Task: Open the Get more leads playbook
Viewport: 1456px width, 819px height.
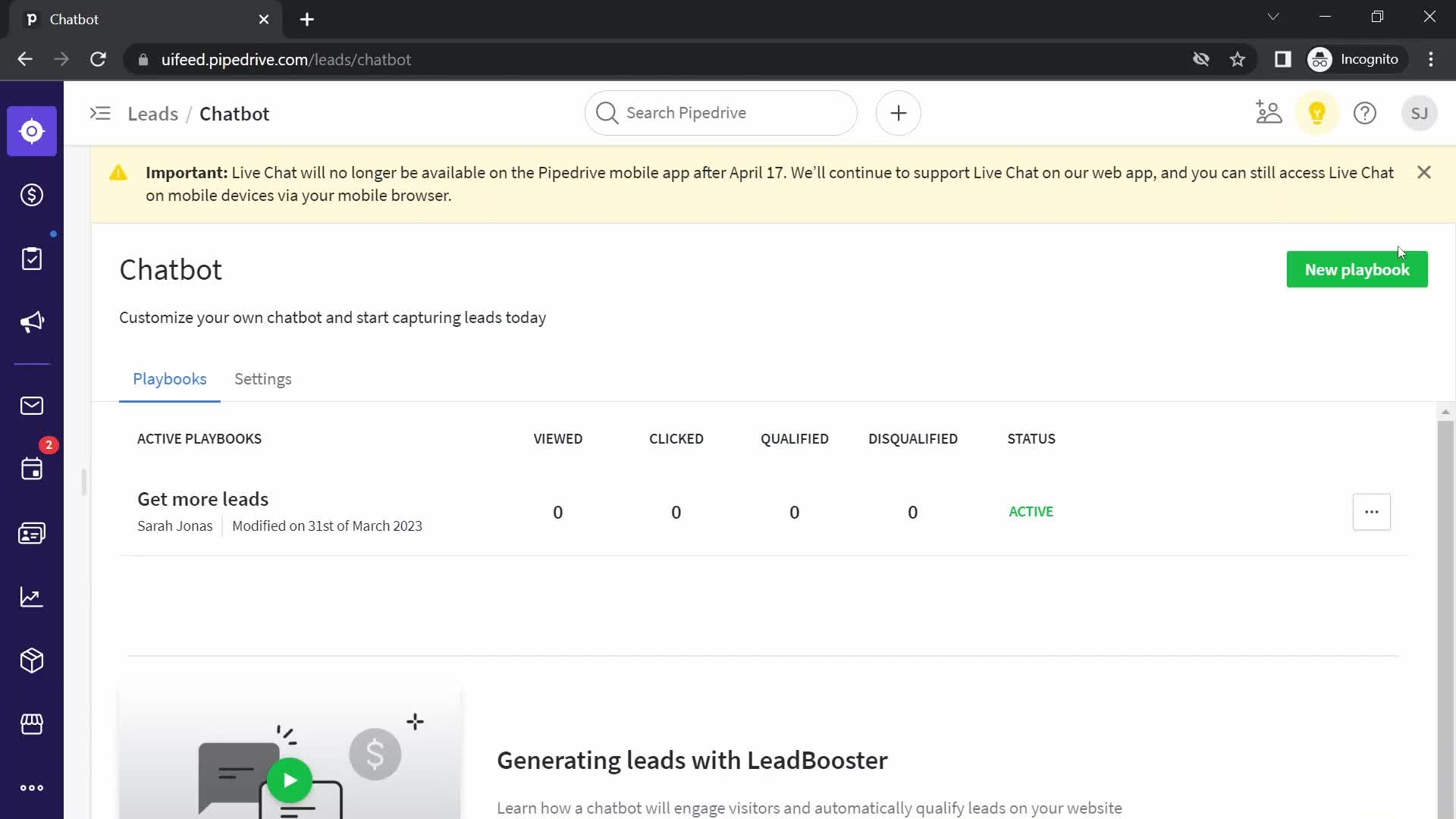Action: coord(203,499)
